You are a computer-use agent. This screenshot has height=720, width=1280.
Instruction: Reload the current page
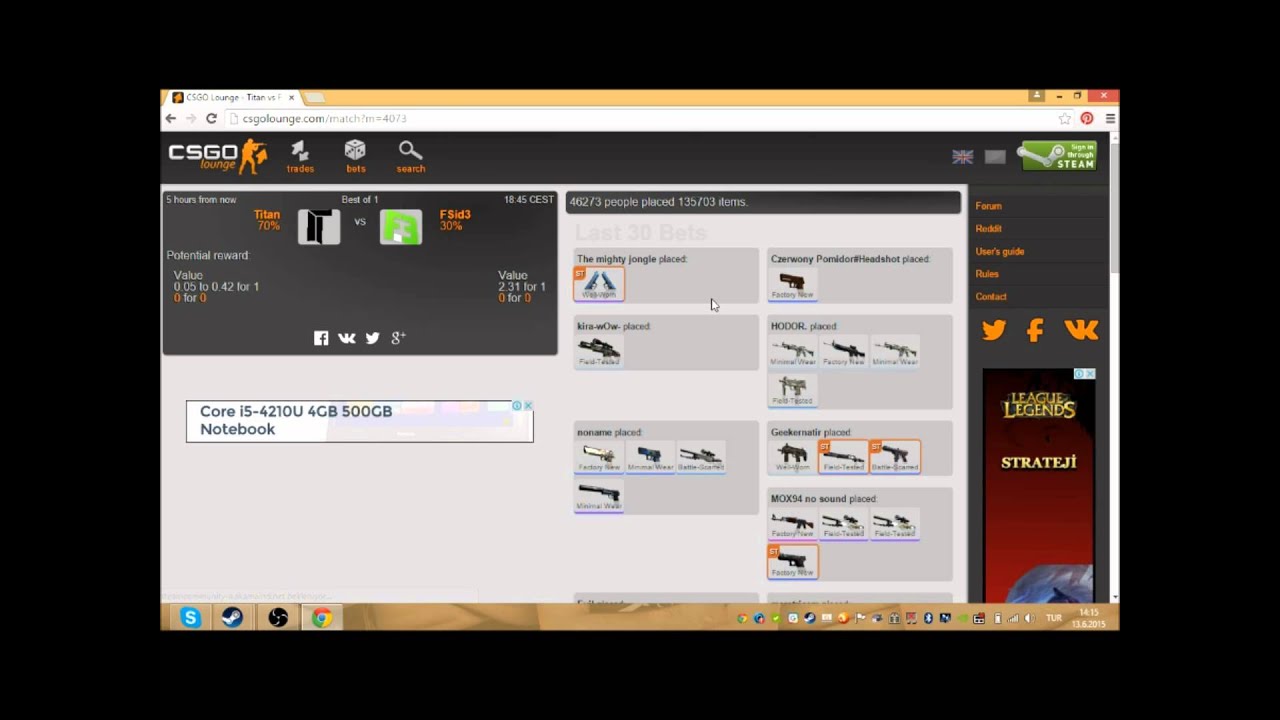[211, 118]
